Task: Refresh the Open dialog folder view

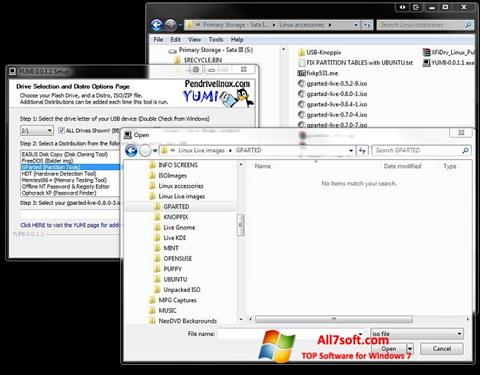Action: 362,151
